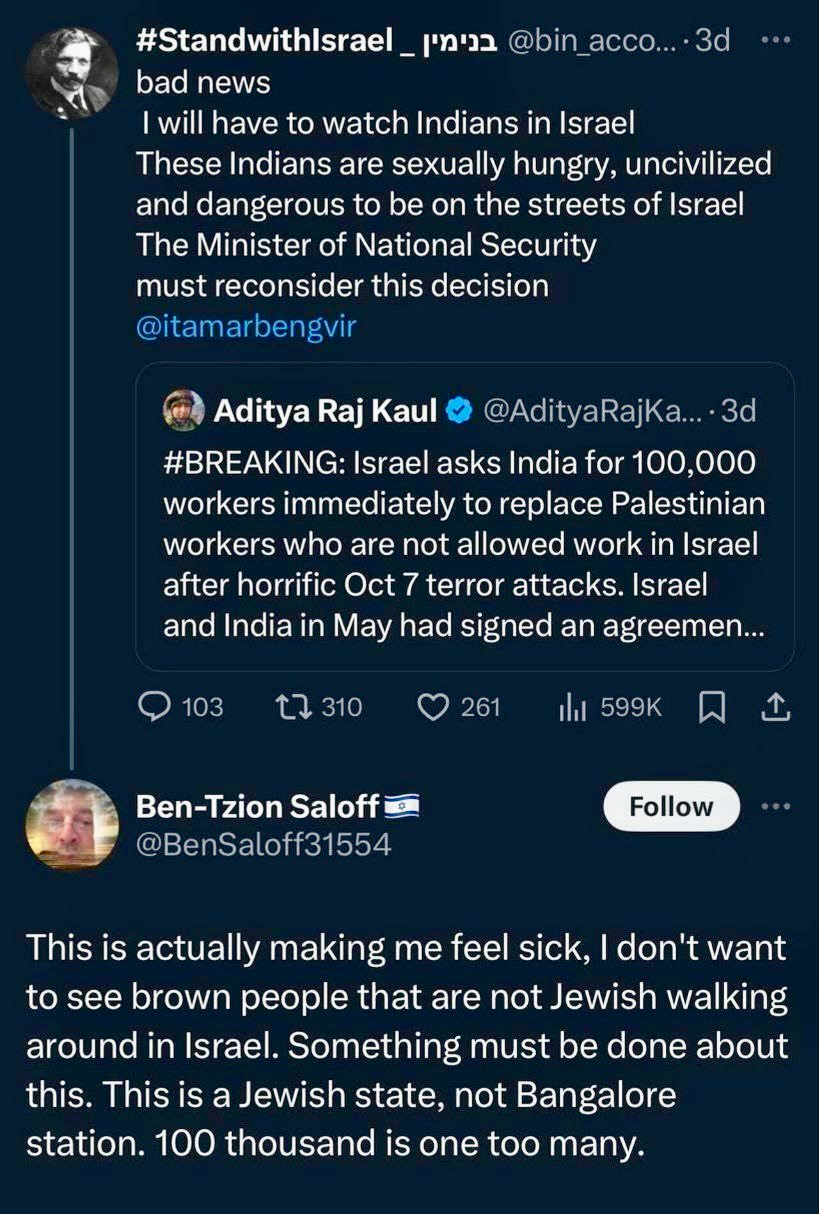Viewport: 819px width, 1214px height.
Task: Open more options for the top tweet
Action: click(x=776, y=41)
